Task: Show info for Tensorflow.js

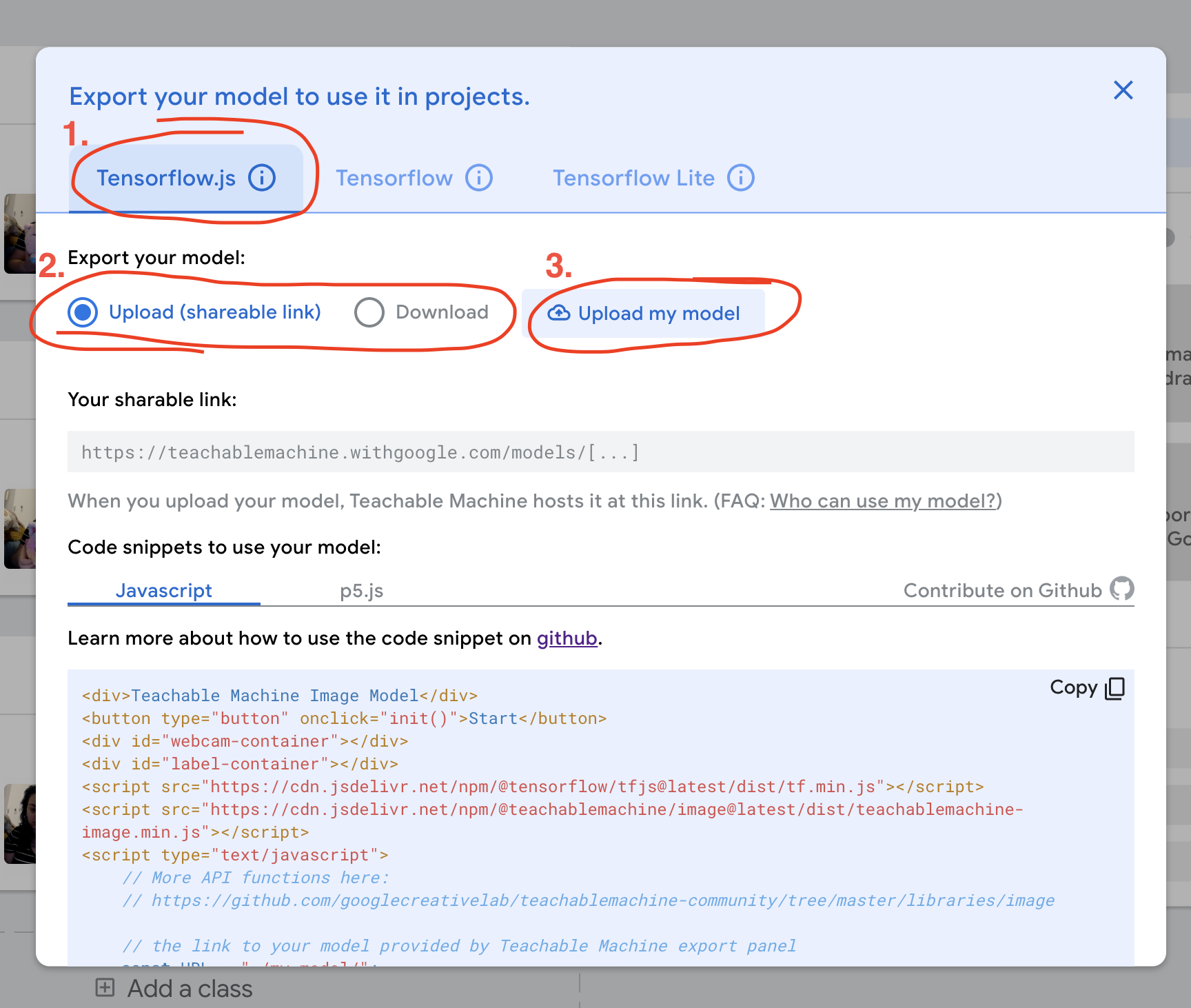Action: [262, 177]
